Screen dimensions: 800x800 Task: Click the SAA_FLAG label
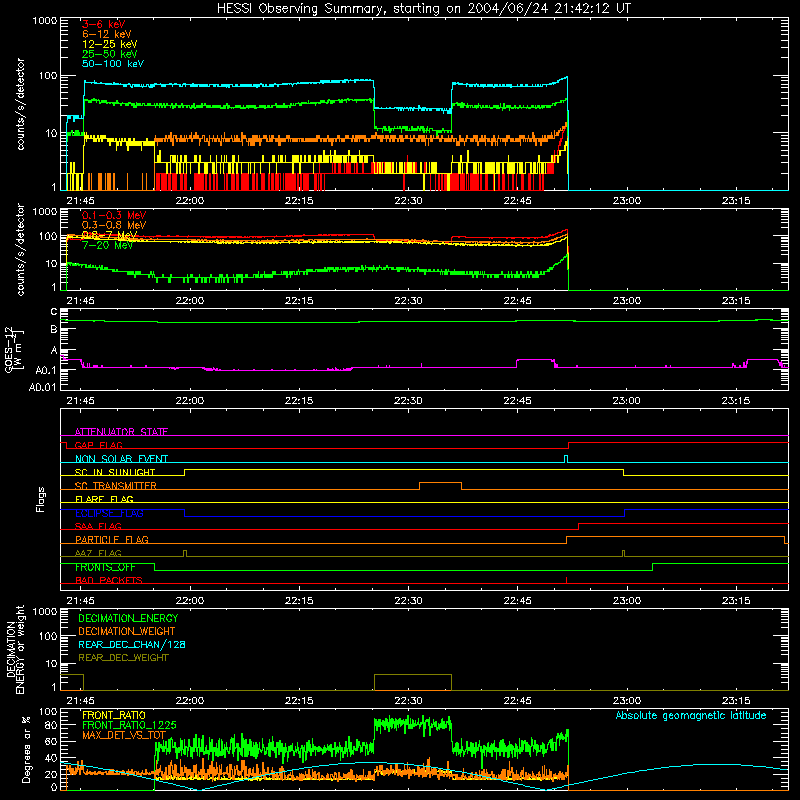click(98, 526)
